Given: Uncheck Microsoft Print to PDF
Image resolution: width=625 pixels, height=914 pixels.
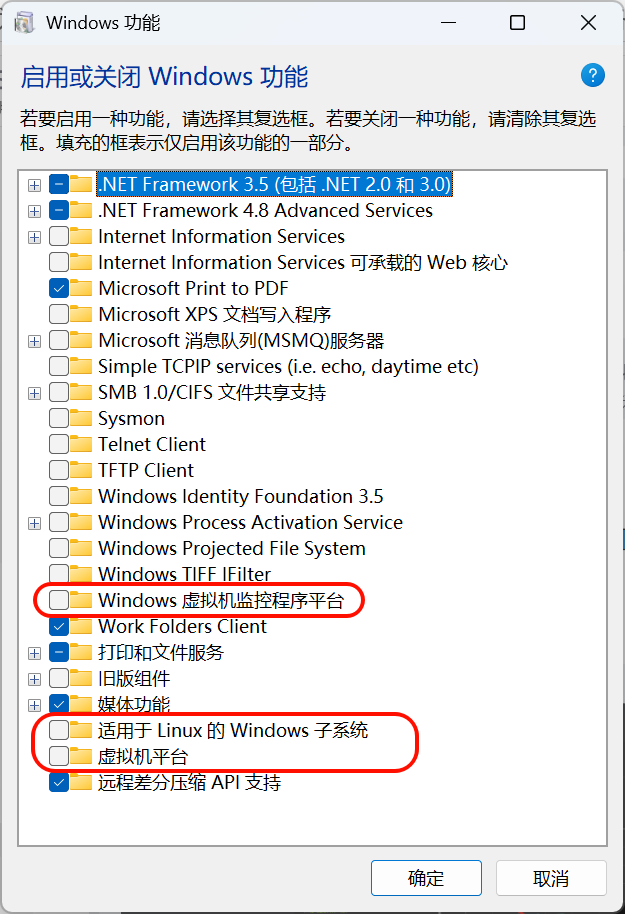Looking at the screenshot, I should [59, 288].
